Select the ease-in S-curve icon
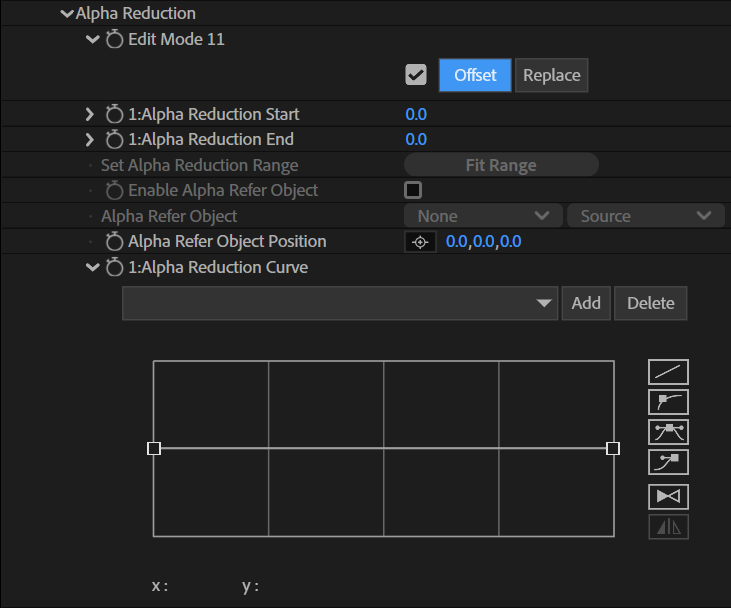The height and width of the screenshot is (608, 731). tap(668, 462)
